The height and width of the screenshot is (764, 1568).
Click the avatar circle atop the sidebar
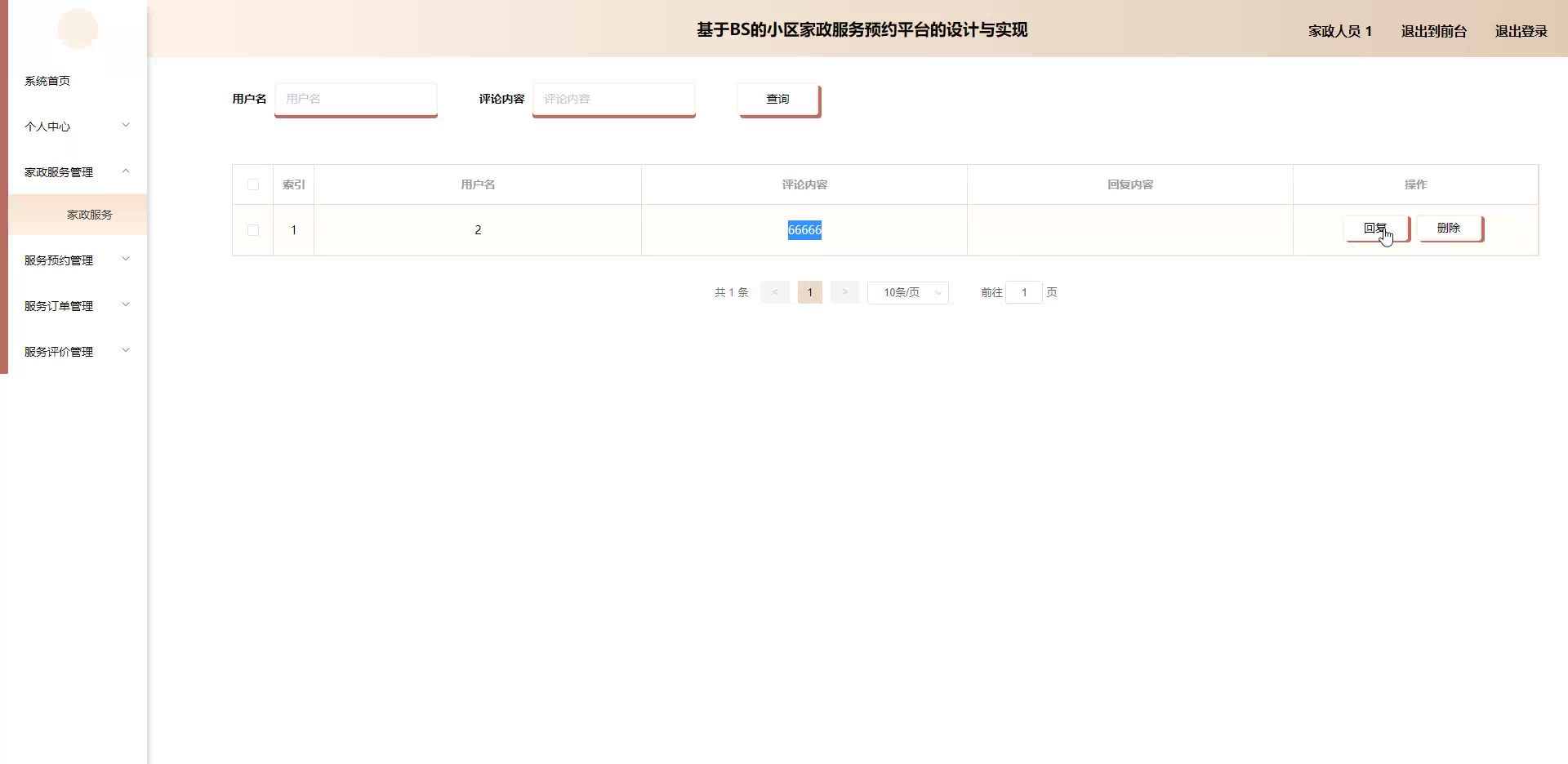pos(78,29)
